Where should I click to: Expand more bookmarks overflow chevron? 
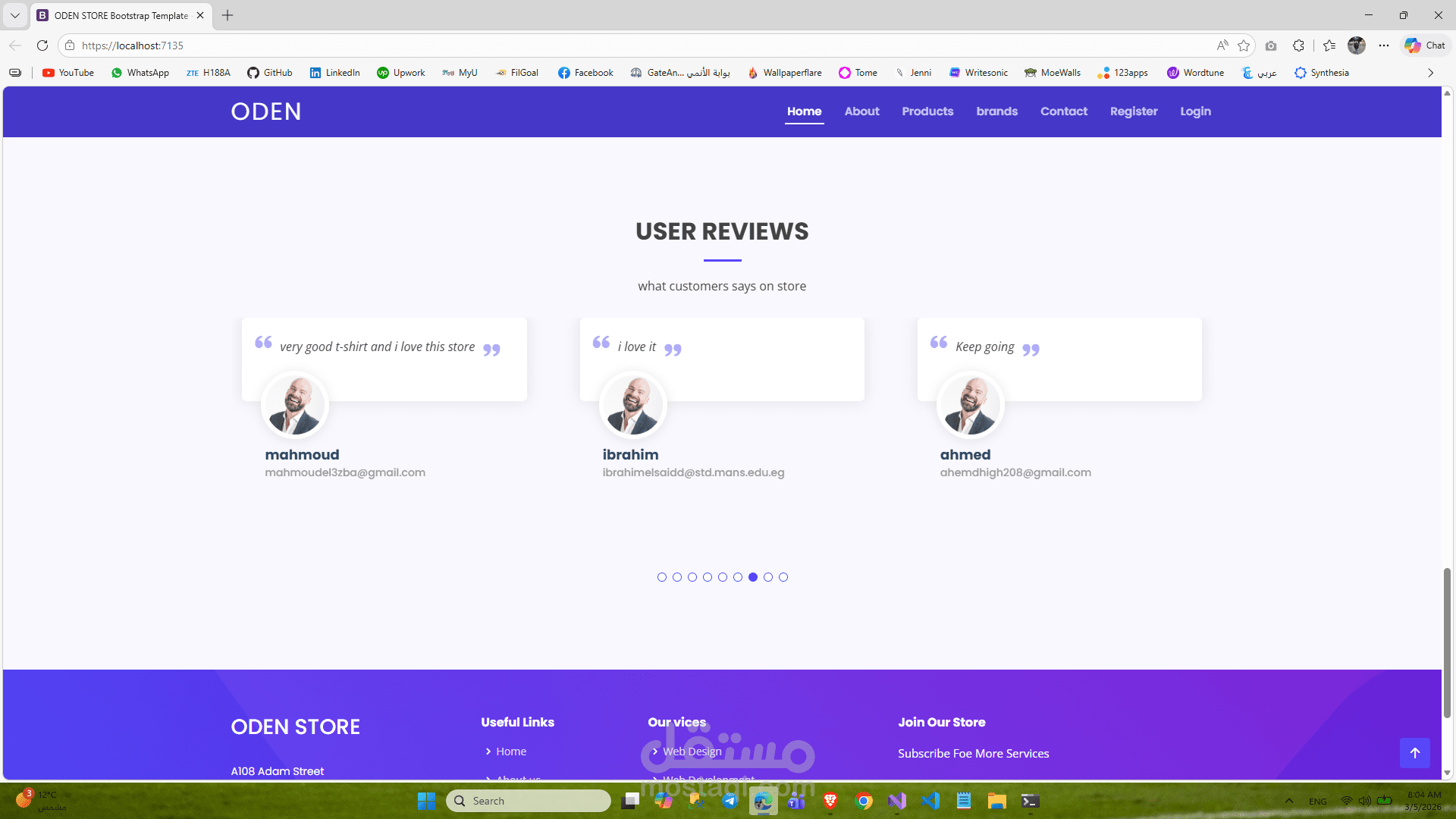(1430, 73)
